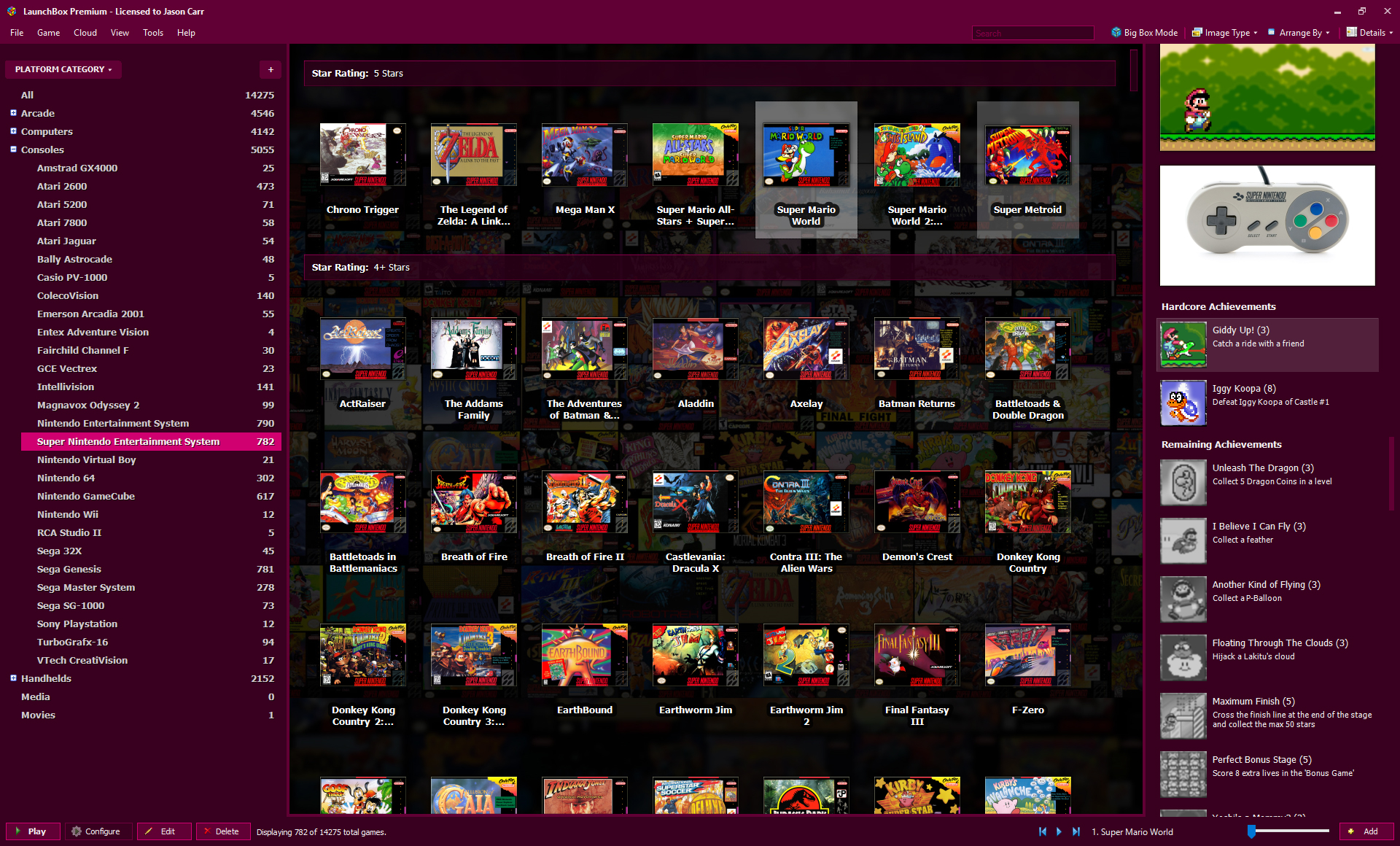This screenshot has height=846, width=1400.
Task: Click the Add button
Action: tap(1366, 831)
